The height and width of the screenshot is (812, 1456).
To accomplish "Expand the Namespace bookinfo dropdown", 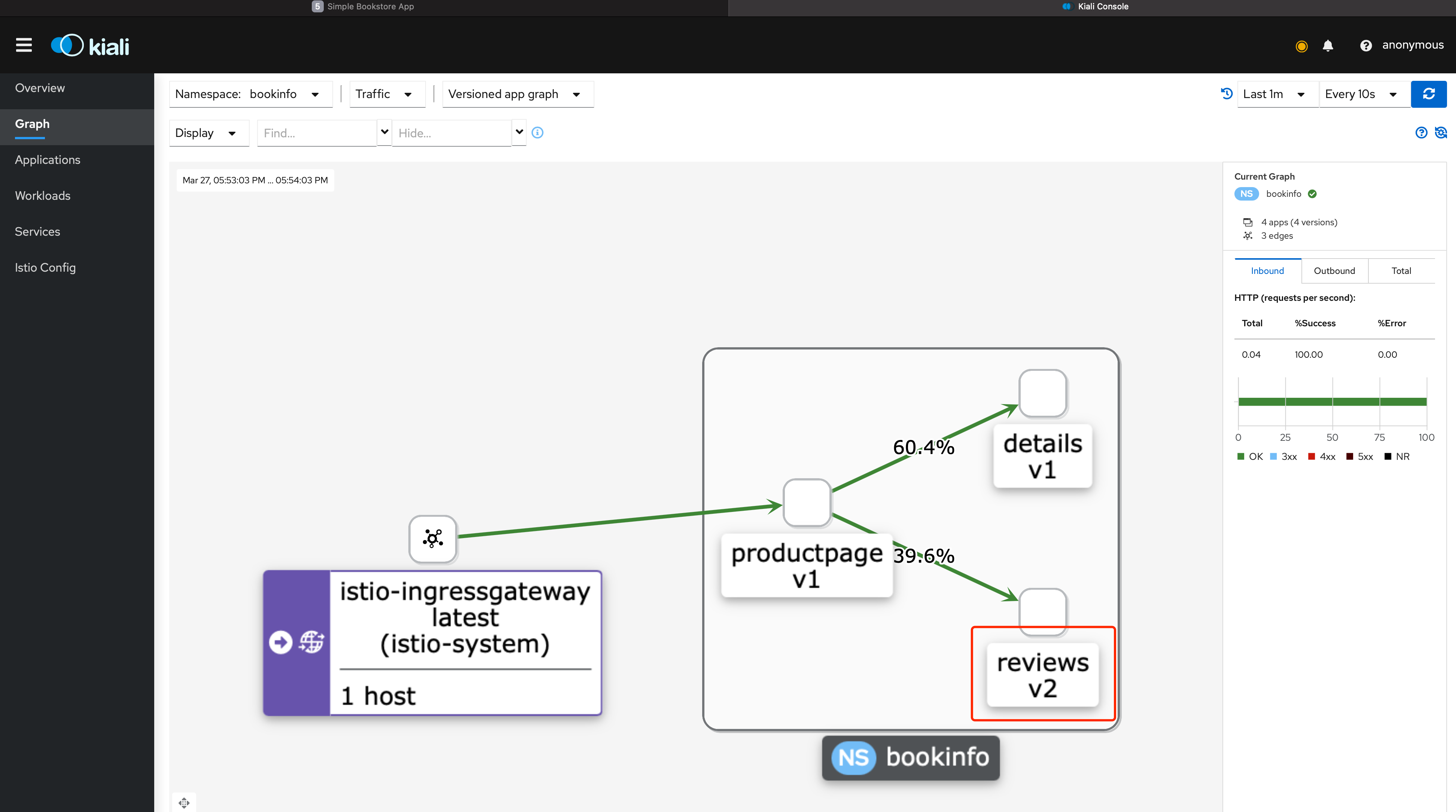I will [316, 94].
